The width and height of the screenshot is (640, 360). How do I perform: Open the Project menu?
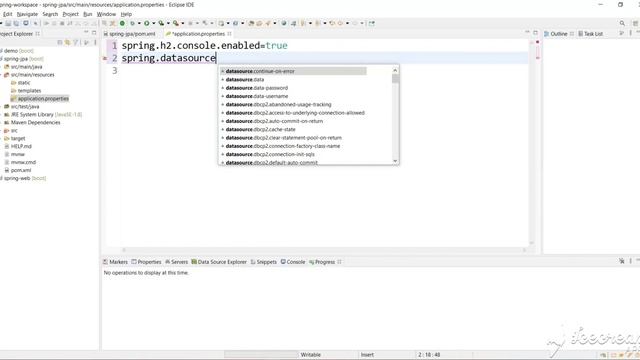[x=71, y=14]
